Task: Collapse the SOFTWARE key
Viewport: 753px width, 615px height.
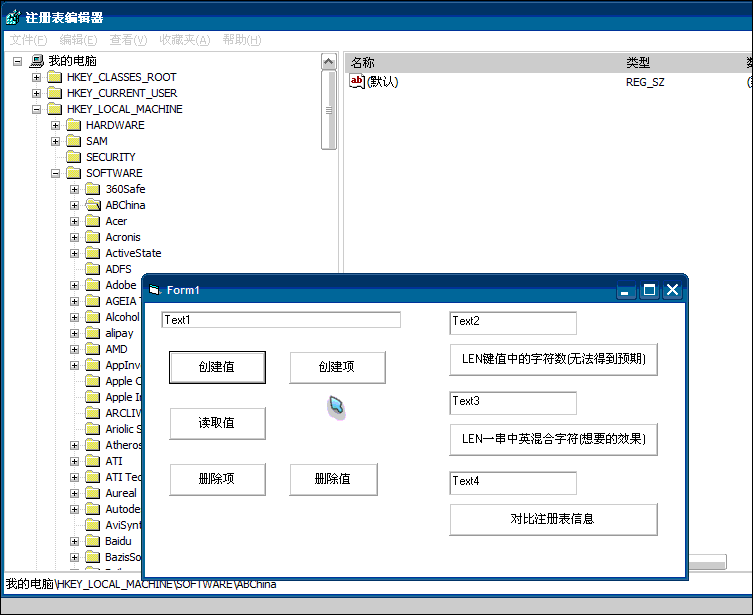Action: tap(55, 173)
